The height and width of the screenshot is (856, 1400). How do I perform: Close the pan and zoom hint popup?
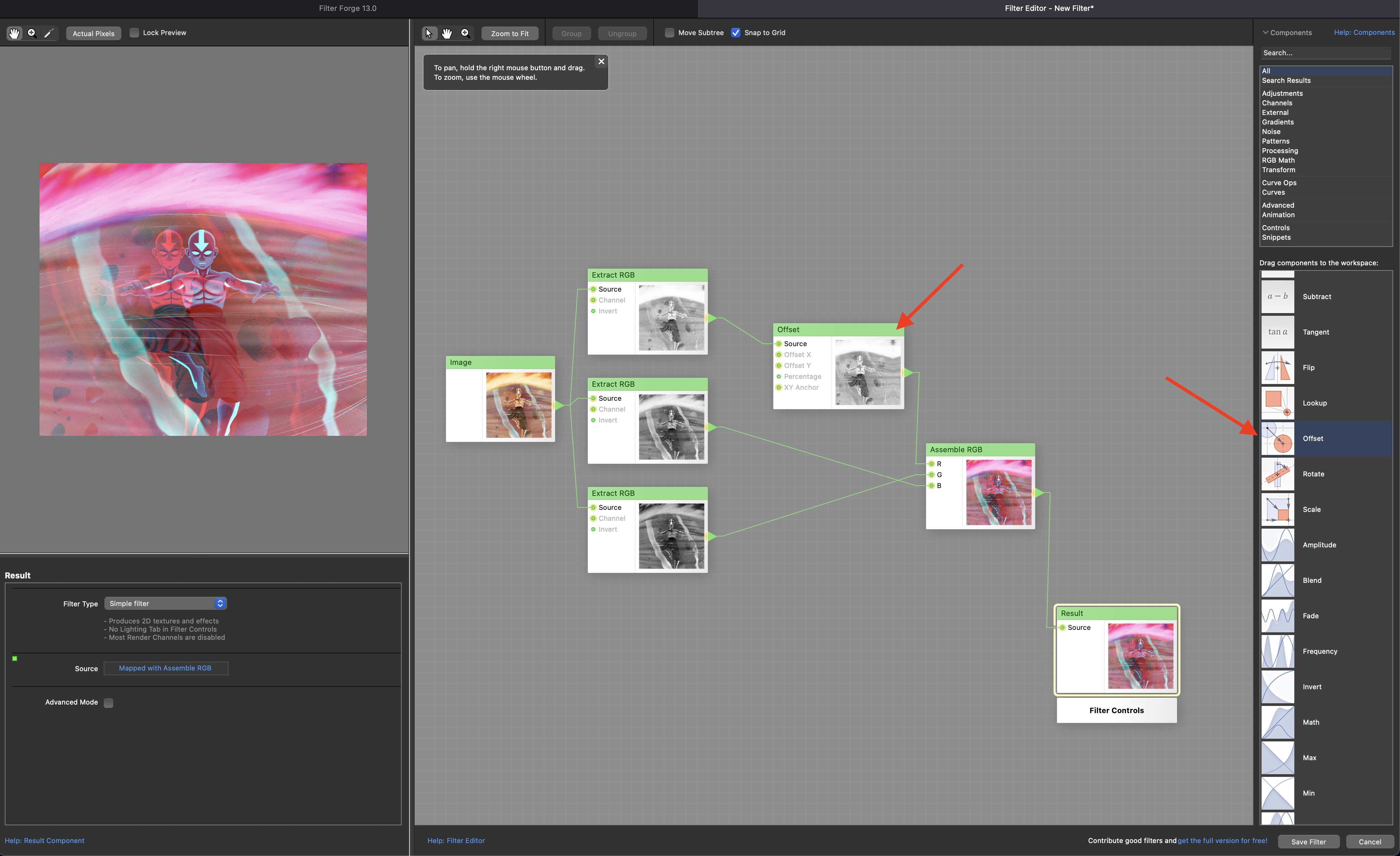601,61
